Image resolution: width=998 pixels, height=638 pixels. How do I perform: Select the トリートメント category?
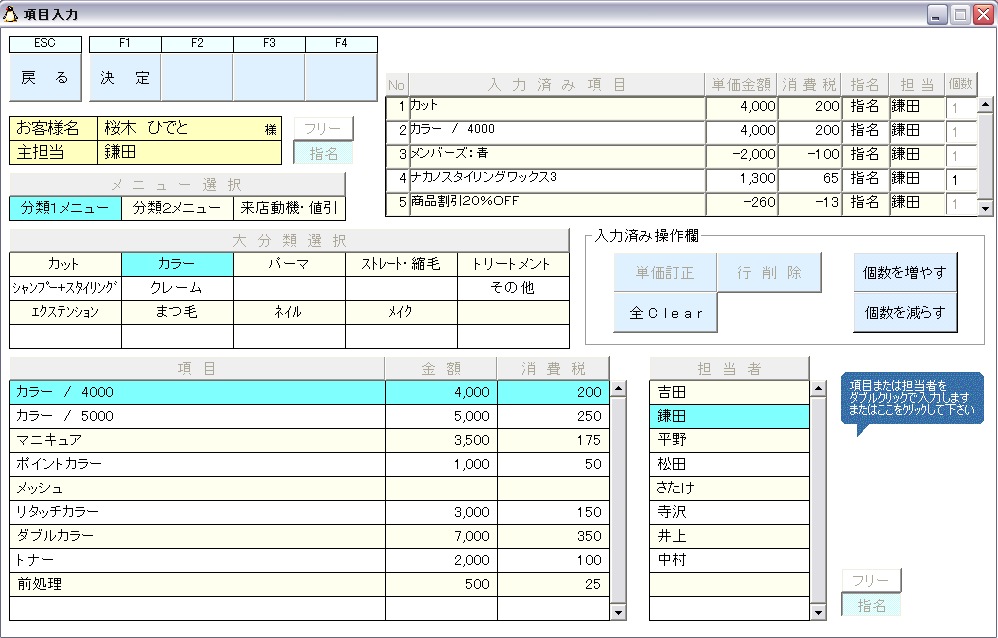(x=513, y=264)
